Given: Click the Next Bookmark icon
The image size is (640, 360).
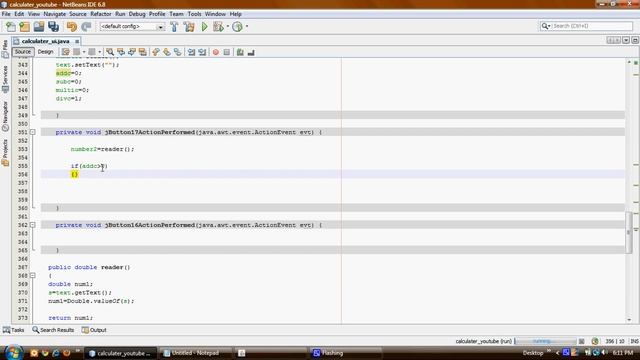Looking at the screenshot, I should [x=167, y=52].
